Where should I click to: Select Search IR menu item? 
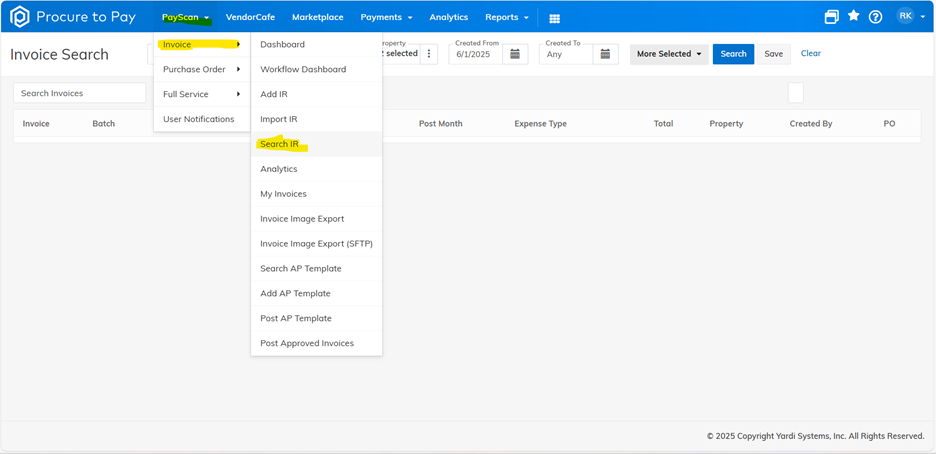point(316,144)
